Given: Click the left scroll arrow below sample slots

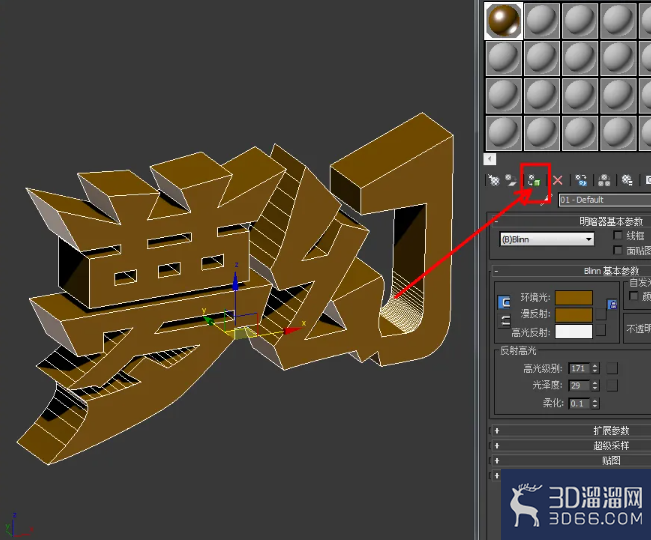Looking at the screenshot, I should (489, 159).
